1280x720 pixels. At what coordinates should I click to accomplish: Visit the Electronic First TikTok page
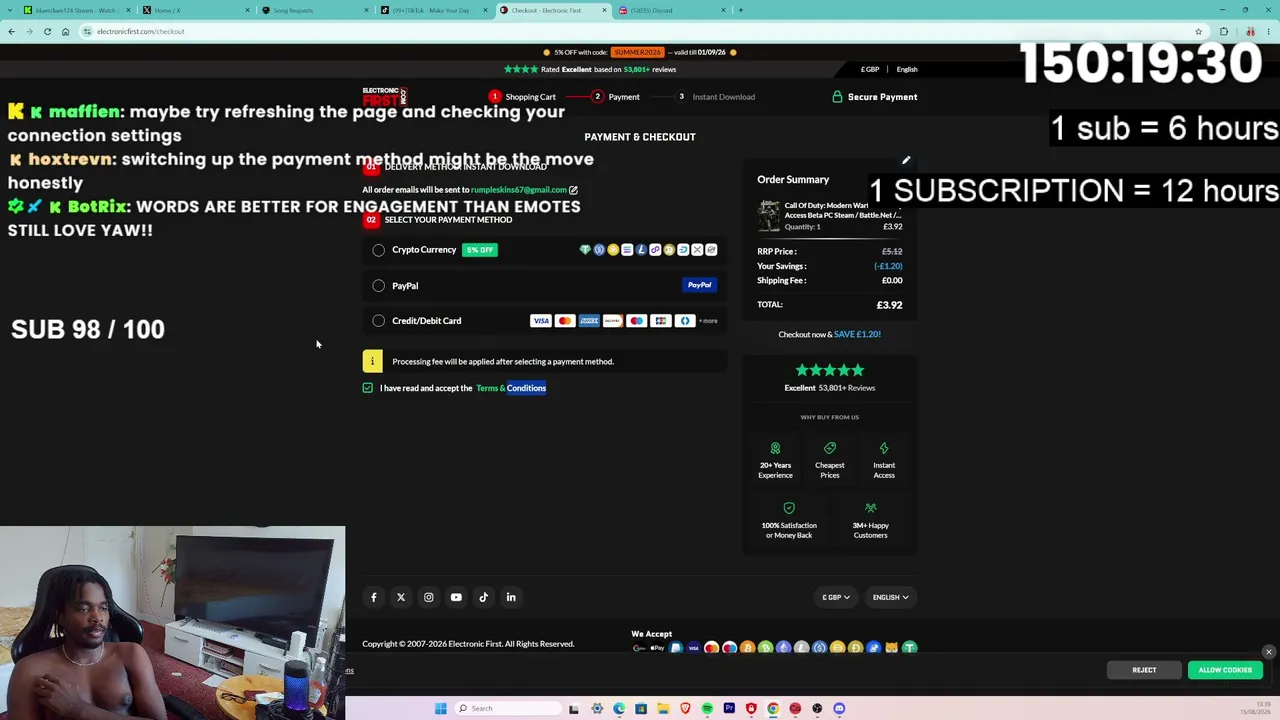(x=484, y=597)
